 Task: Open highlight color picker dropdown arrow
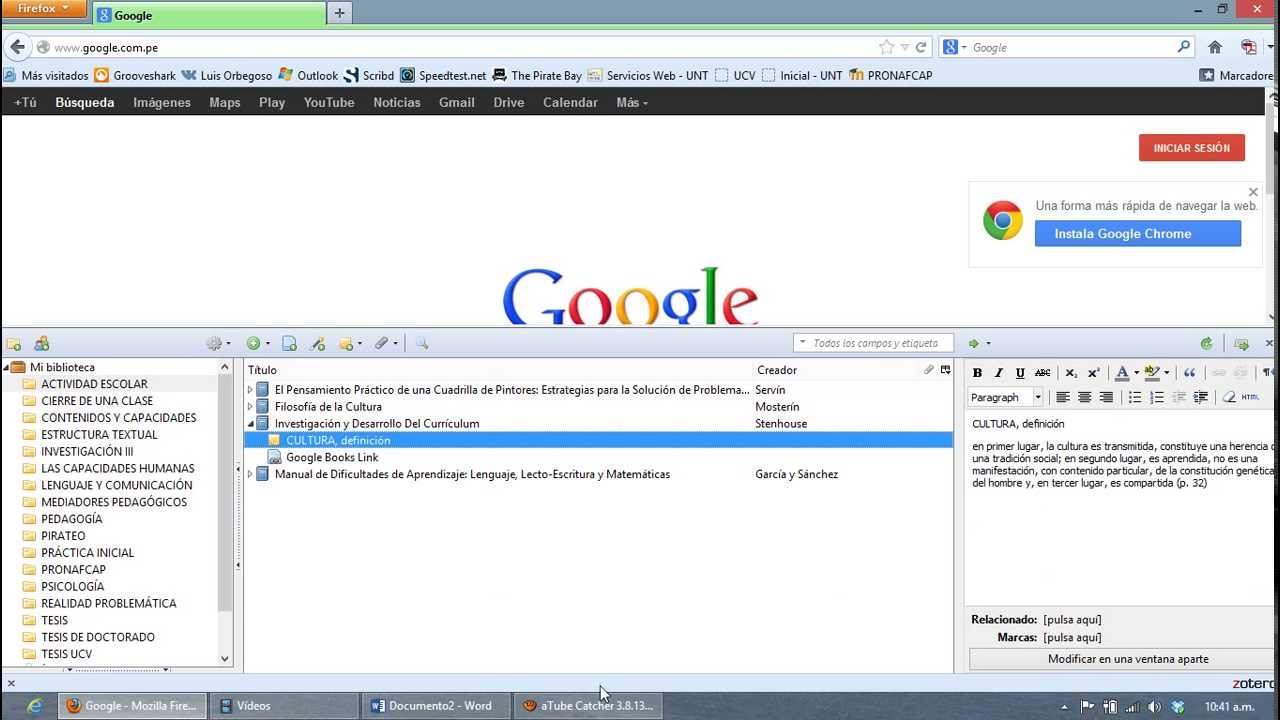coord(1166,373)
